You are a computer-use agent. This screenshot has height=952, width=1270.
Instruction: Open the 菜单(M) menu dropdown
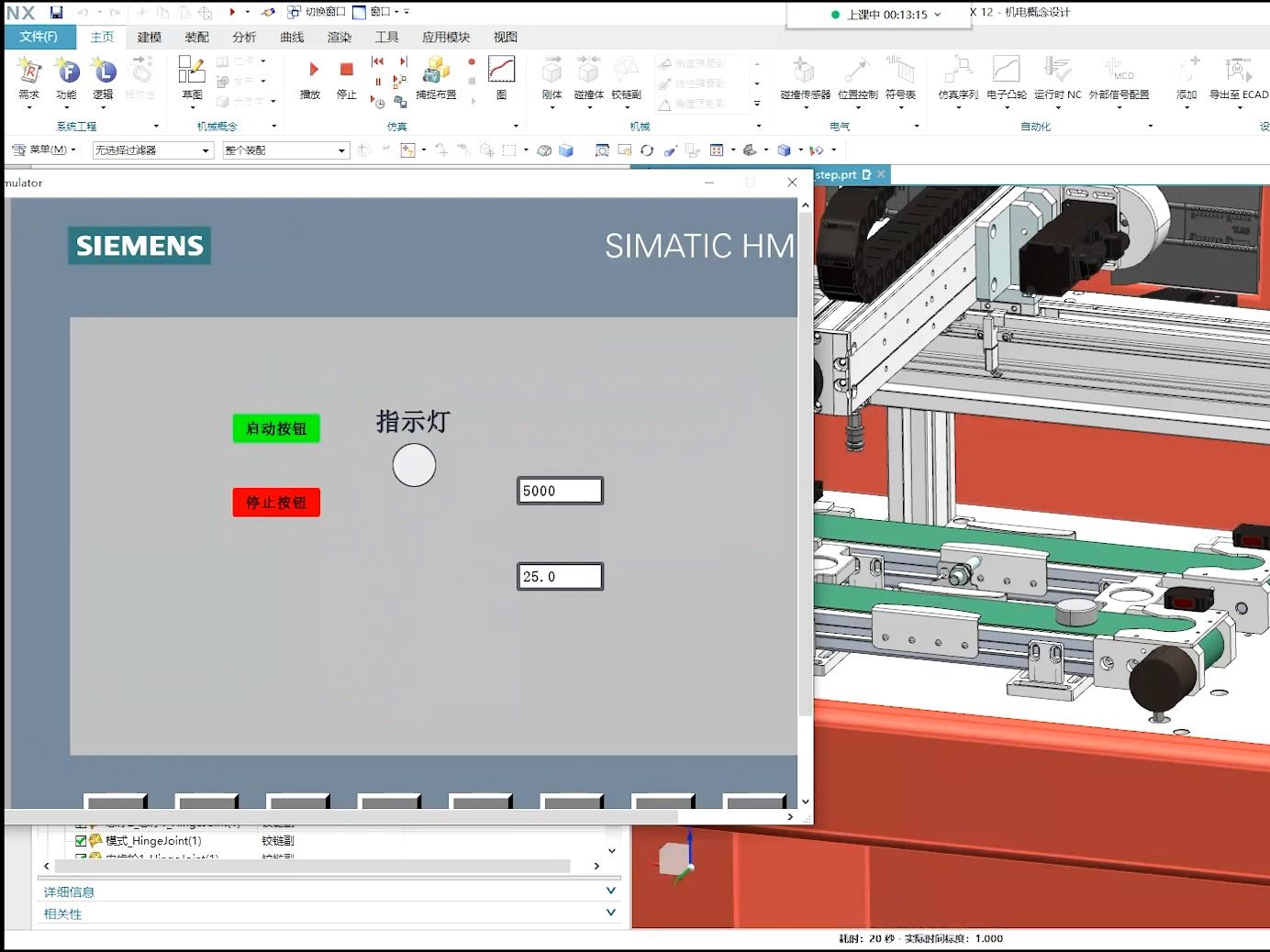pyautogui.click(x=43, y=149)
